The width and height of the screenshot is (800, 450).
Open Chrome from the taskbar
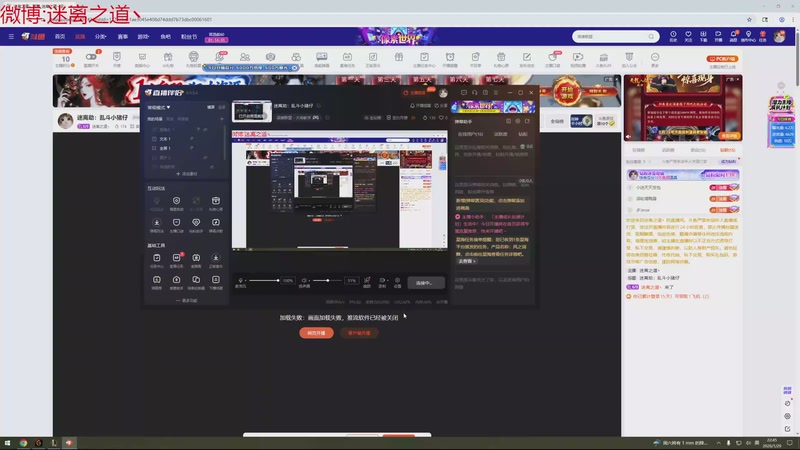coord(23,443)
